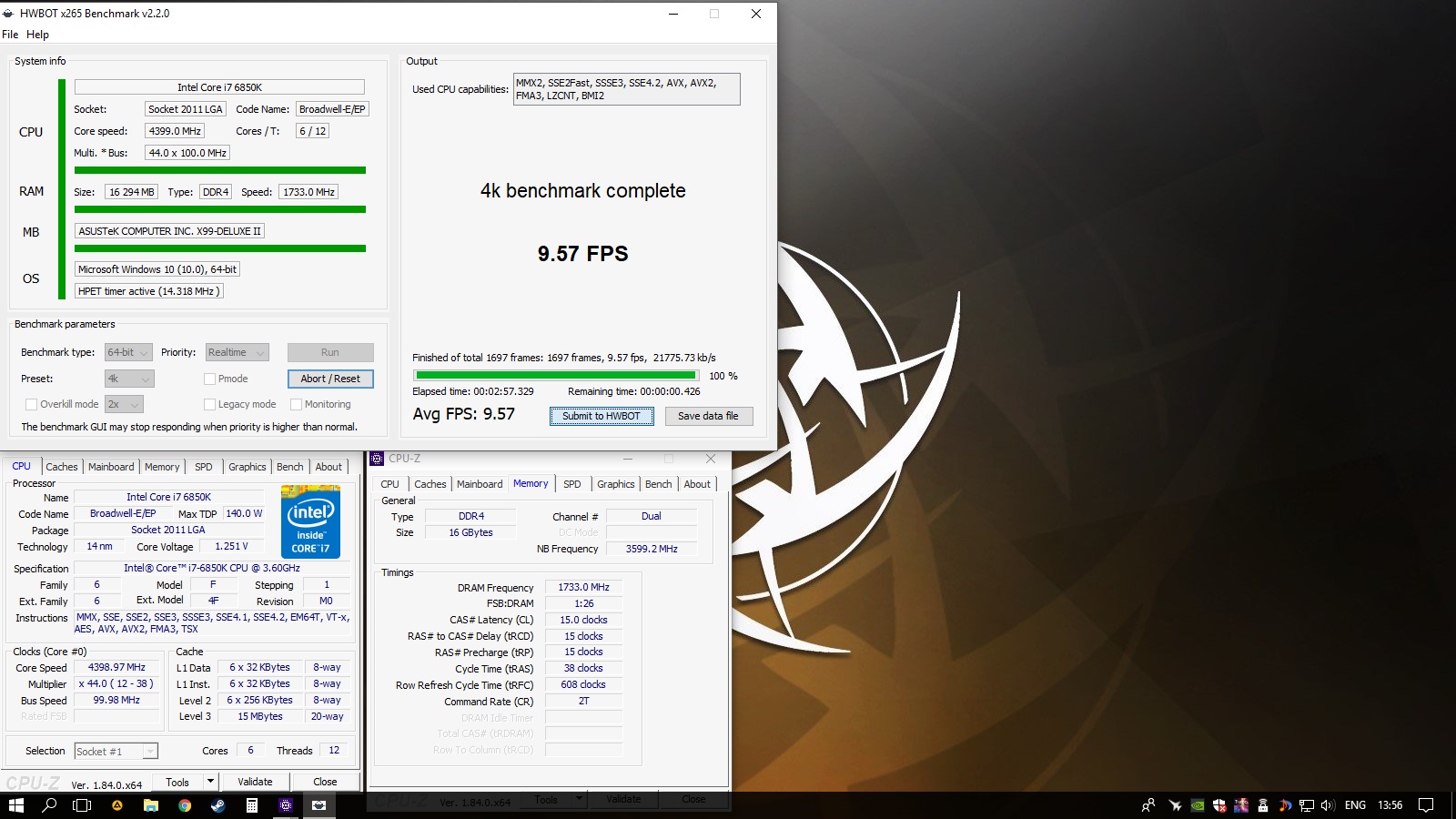The width and height of the screenshot is (1456, 819).
Task: Open the NVIDIA tray icon
Action: (x=1198, y=805)
